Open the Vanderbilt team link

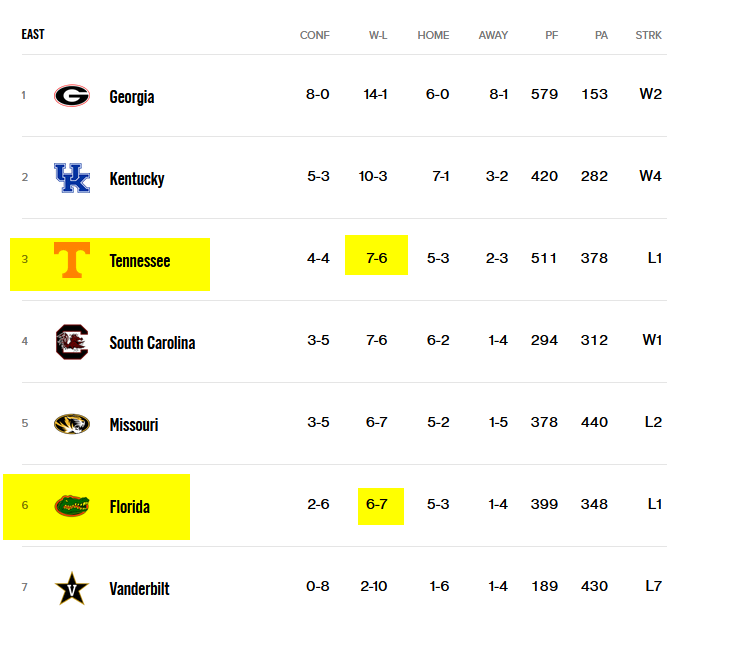pos(140,589)
